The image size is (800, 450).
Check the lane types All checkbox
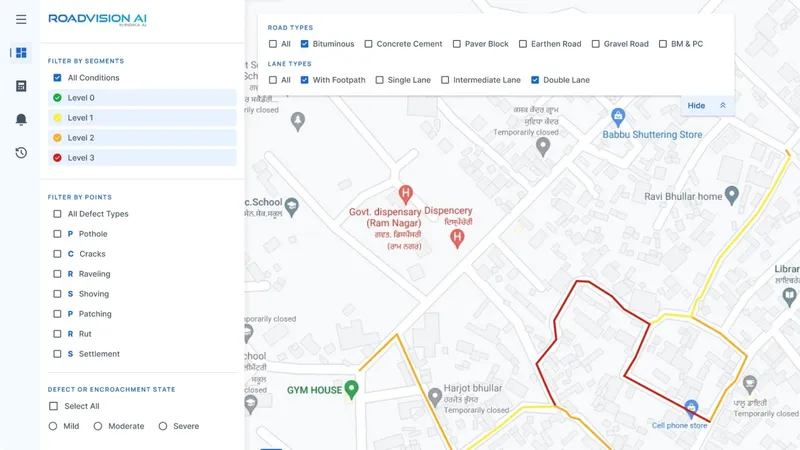[273, 80]
